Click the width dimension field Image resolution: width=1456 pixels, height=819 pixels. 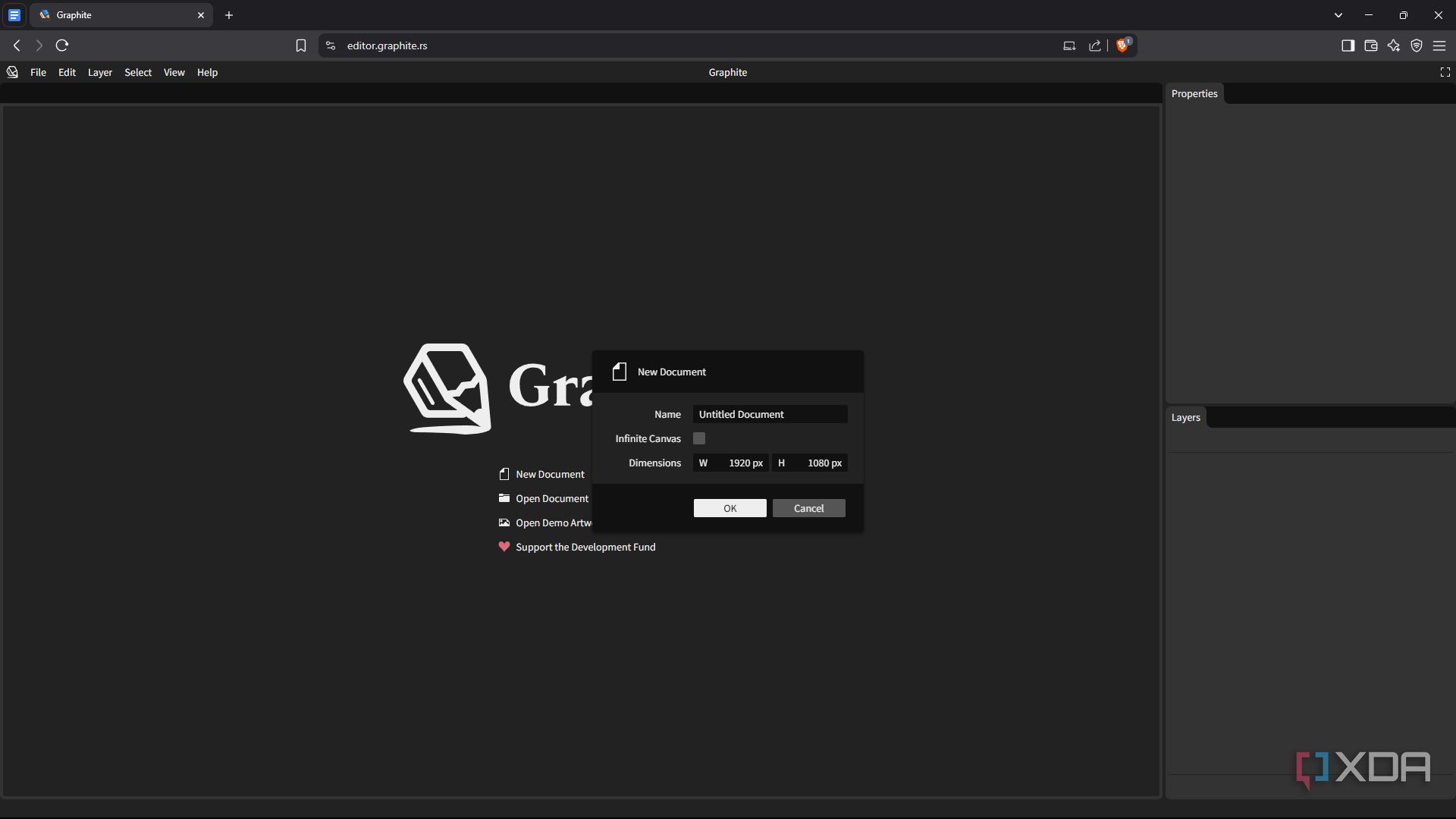pos(730,463)
